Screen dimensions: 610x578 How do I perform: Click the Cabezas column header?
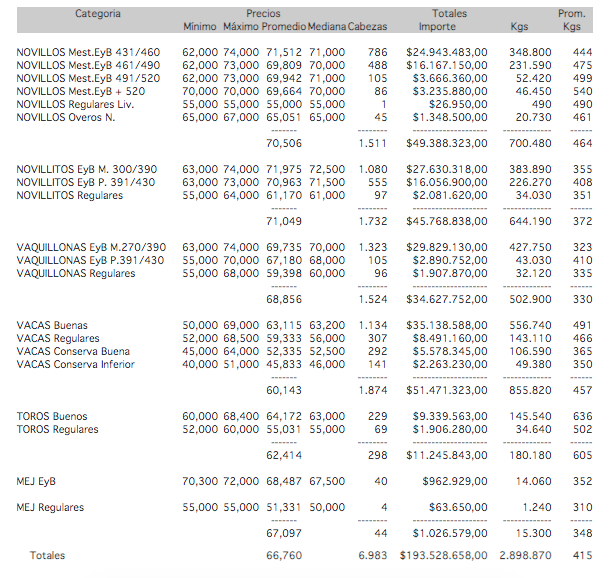[370, 27]
